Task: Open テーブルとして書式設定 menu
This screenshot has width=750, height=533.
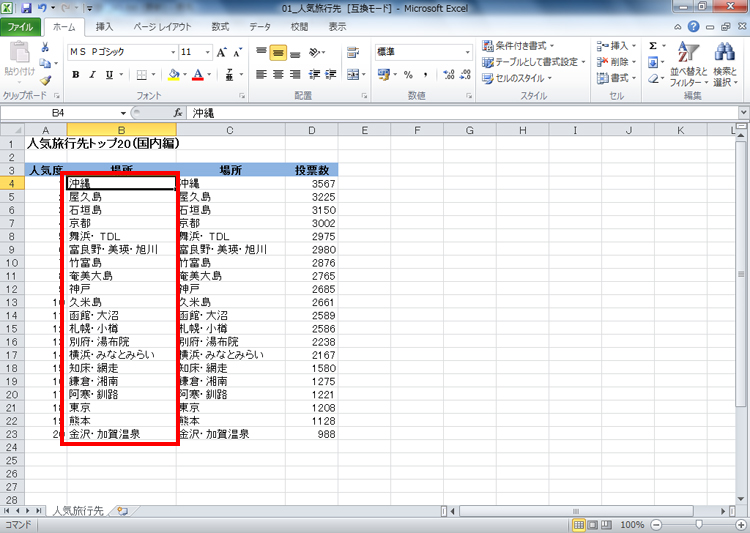Action: 534,62
